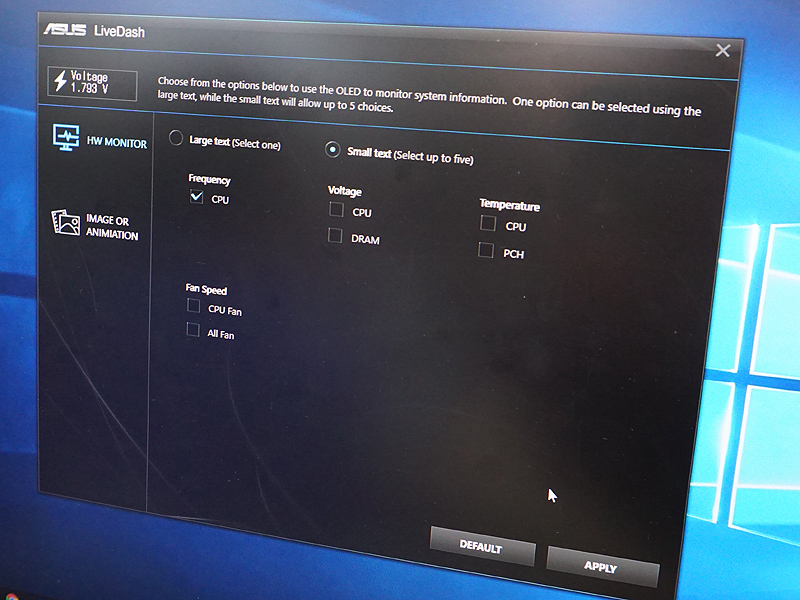Screen dimensions: 800x600
Task: Open the IMAGE OR ANIMATION section
Action: pyautogui.click(x=95, y=224)
